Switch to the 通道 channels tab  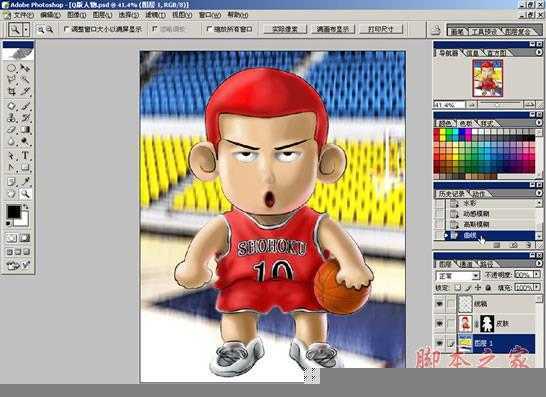coord(466,264)
